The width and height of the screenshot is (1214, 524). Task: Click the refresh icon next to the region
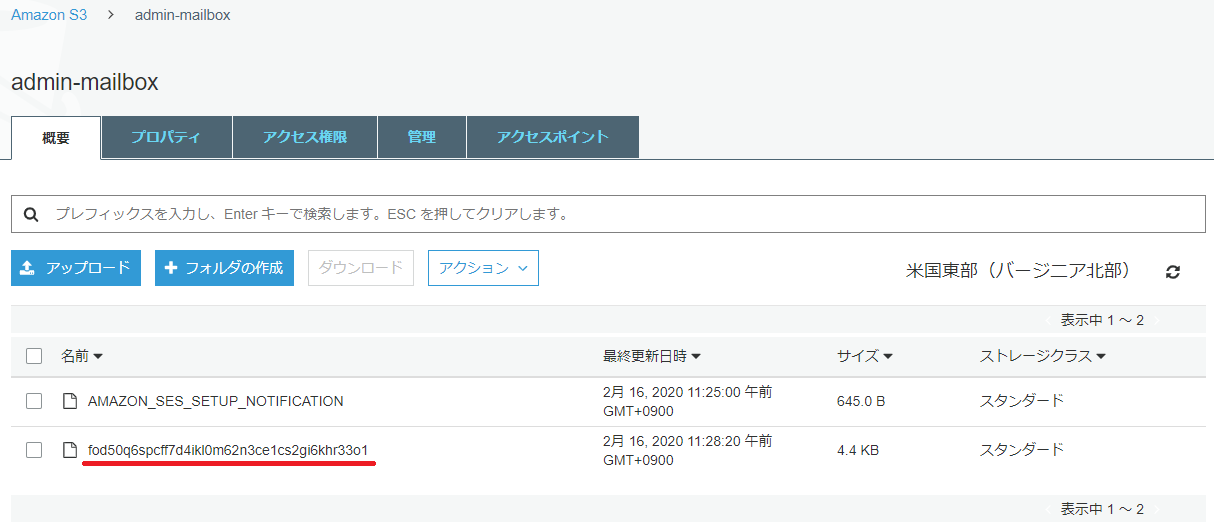tap(1173, 271)
